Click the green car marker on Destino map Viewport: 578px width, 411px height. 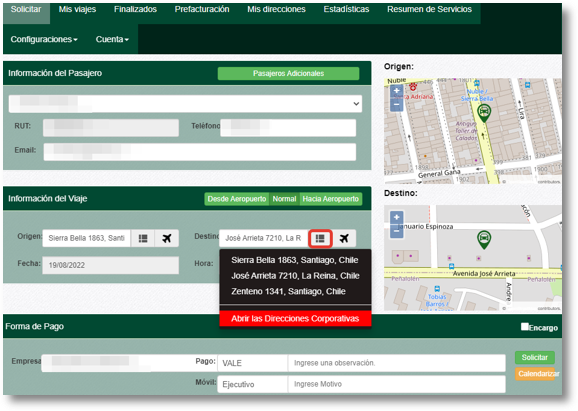(484, 240)
